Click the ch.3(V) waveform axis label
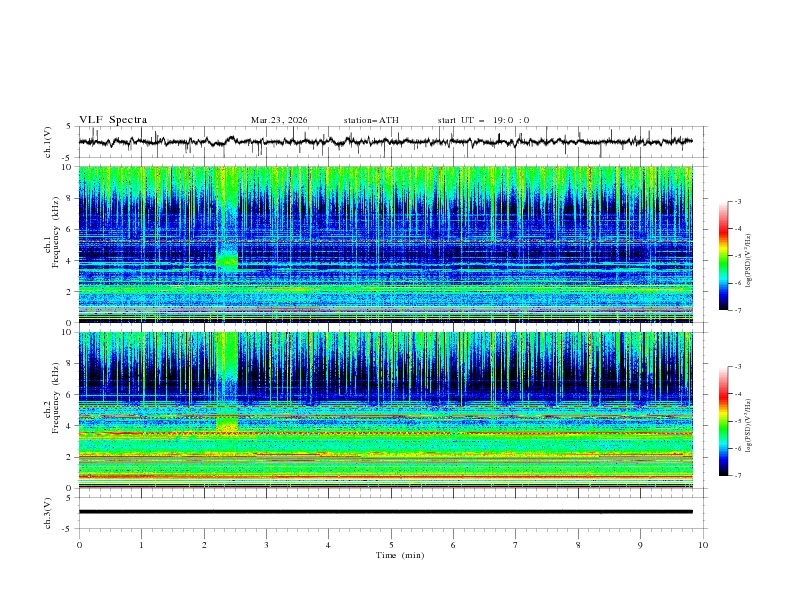The height and width of the screenshot is (612, 792). tap(48, 513)
